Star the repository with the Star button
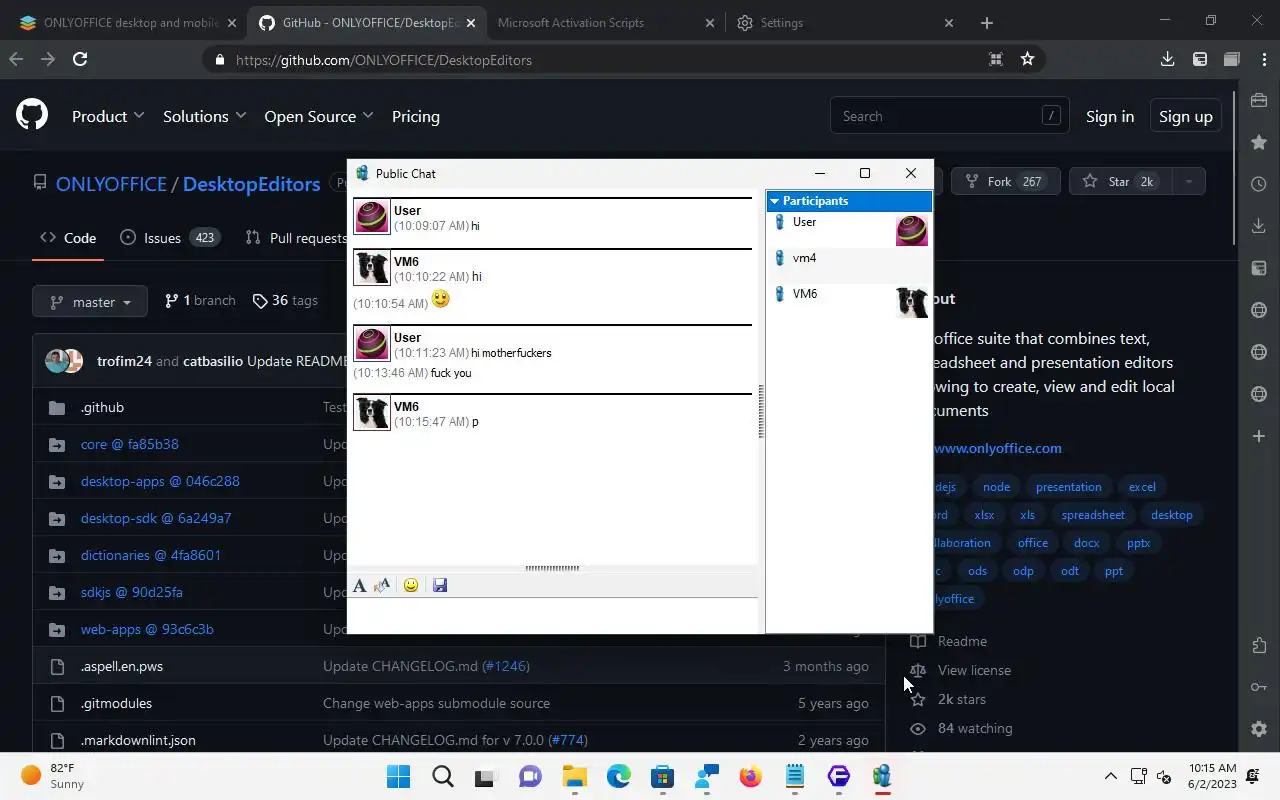The height and width of the screenshot is (800, 1280). [1120, 181]
